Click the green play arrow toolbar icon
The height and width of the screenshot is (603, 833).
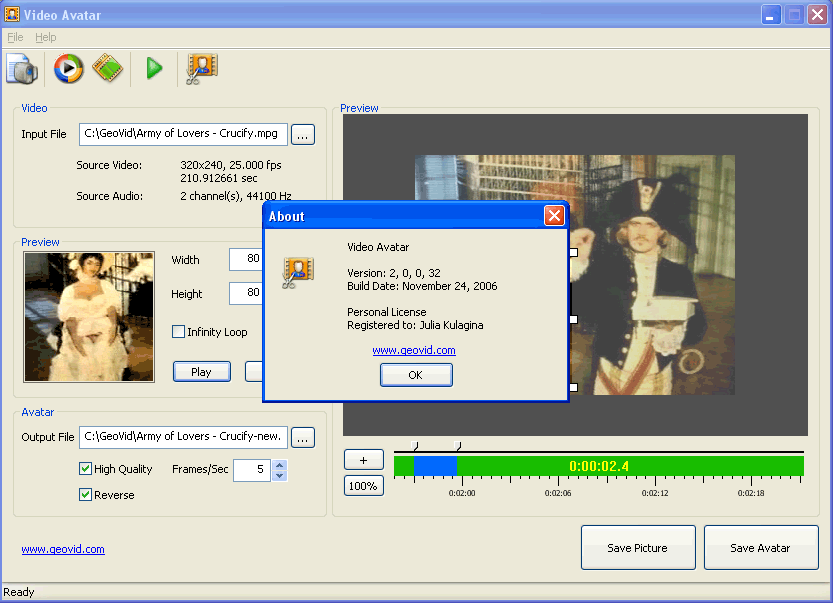point(154,68)
